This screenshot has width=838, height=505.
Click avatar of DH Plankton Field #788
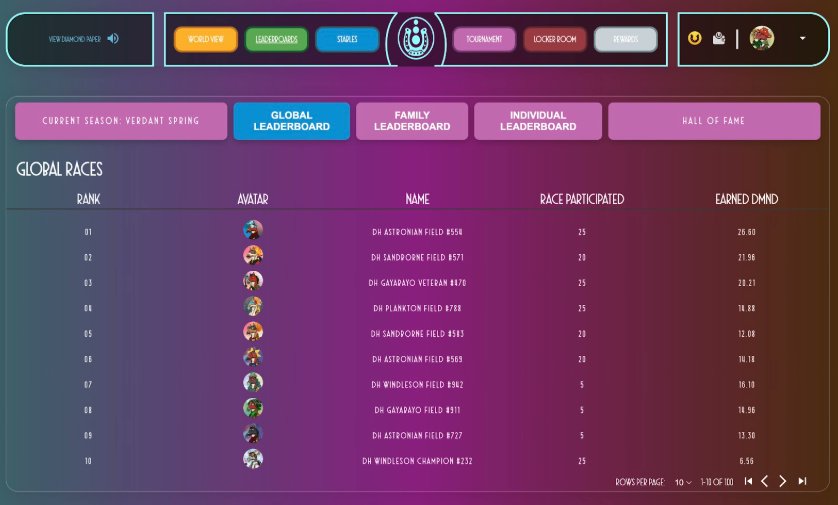point(253,306)
